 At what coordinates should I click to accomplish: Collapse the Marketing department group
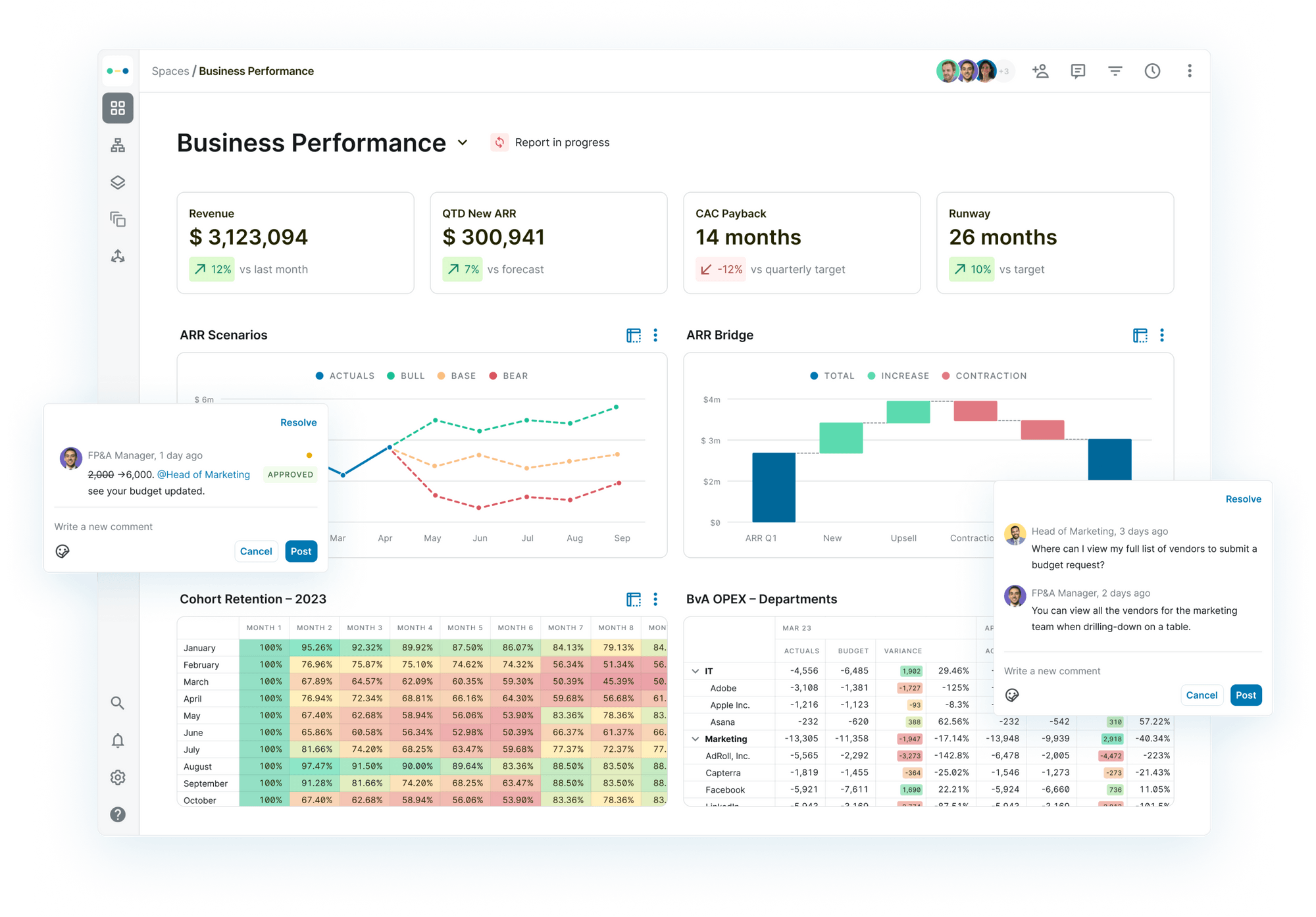(696, 739)
